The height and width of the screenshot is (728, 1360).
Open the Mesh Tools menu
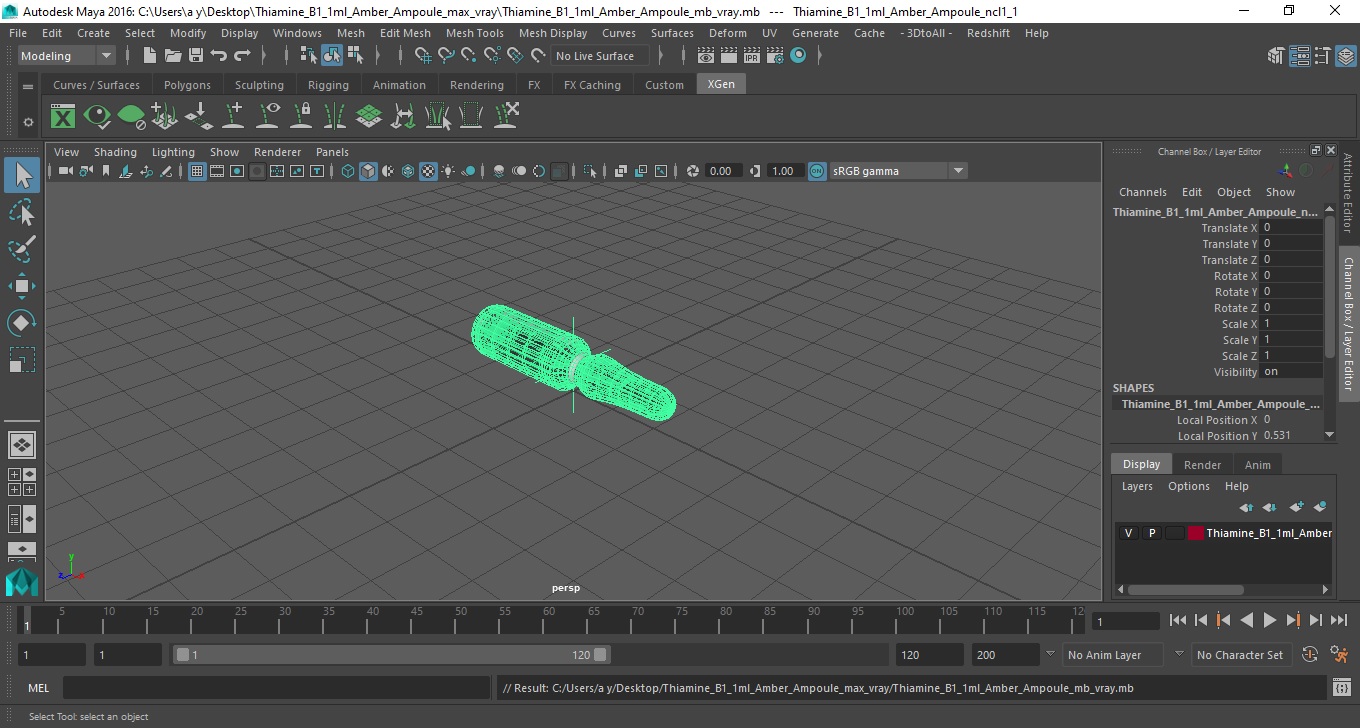pos(474,33)
